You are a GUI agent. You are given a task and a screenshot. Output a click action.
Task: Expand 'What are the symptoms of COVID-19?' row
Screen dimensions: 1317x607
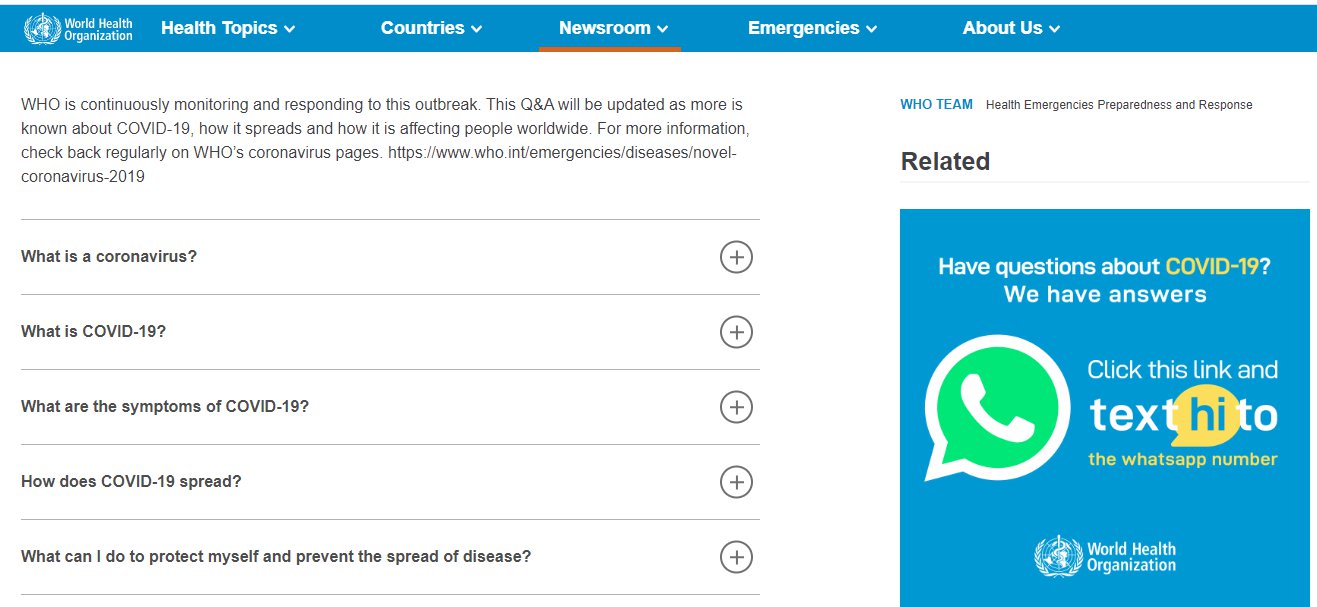pyautogui.click(x=390, y=407)
